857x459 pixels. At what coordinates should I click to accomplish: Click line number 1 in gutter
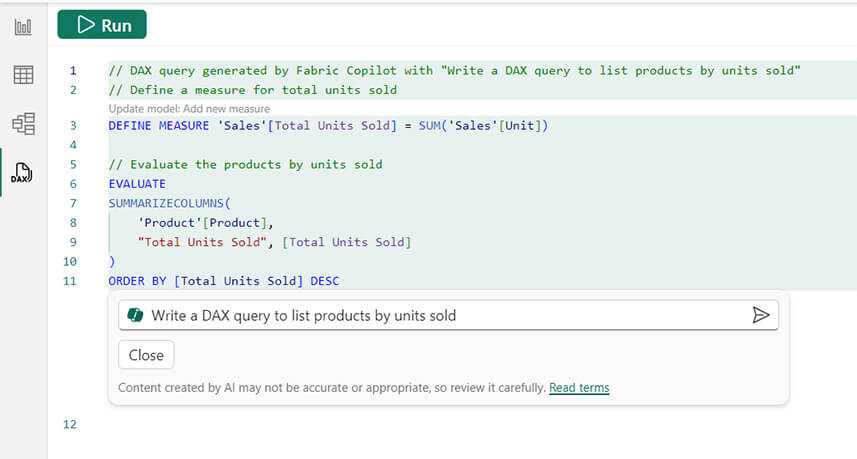click(x=73, y=70)
